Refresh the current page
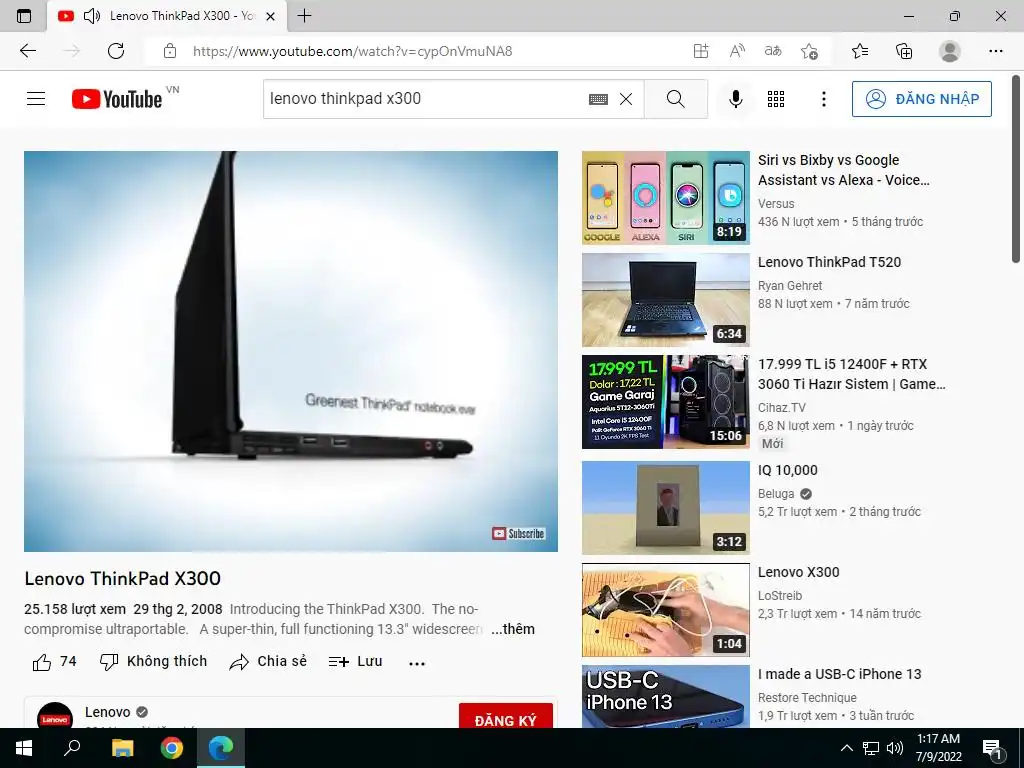 [x=116, y=51]
